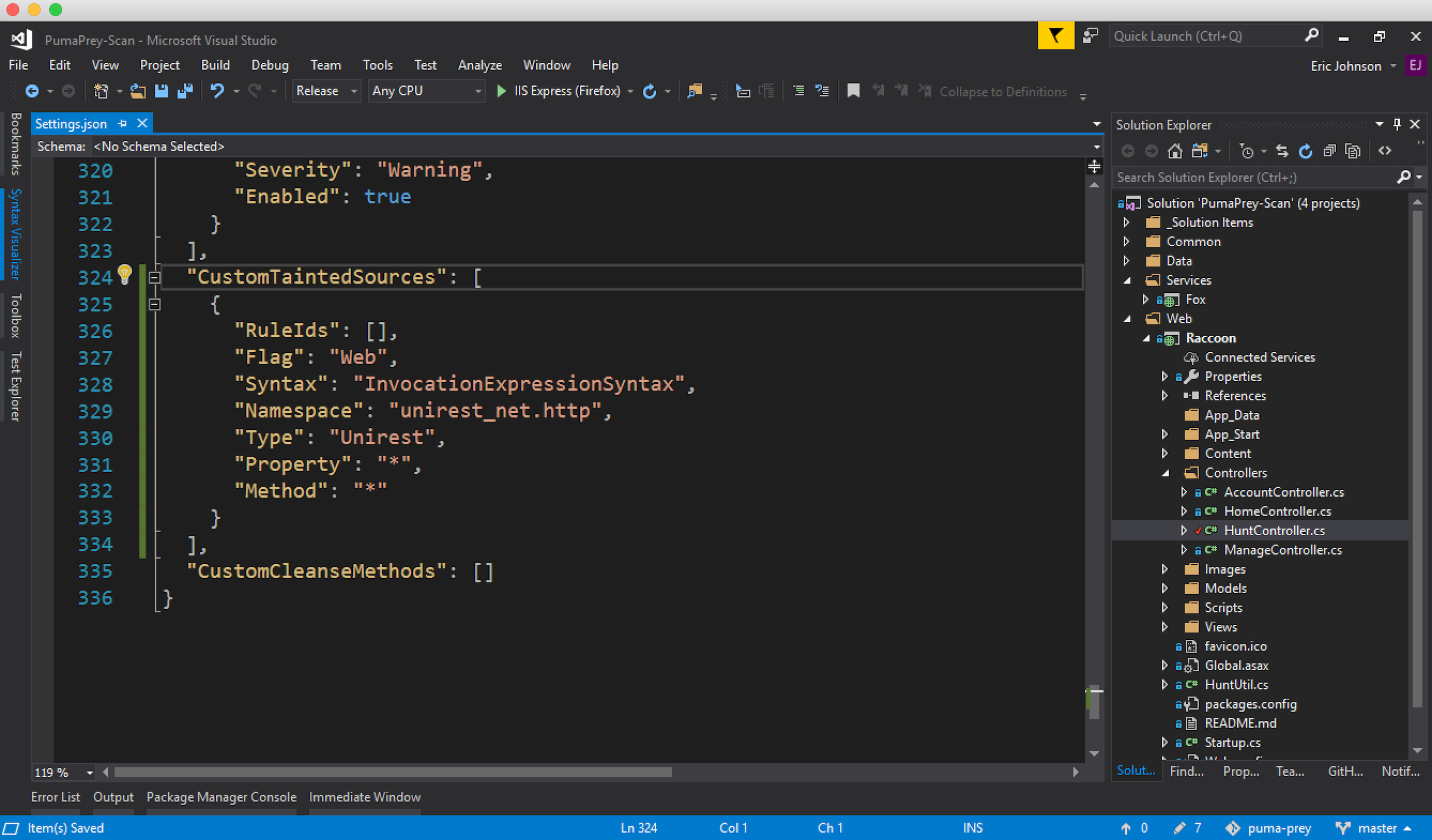The width and height of the screenshot is (1432, 840).
Task: Click the New Project toolbar icon
Action: pos(101,91)
